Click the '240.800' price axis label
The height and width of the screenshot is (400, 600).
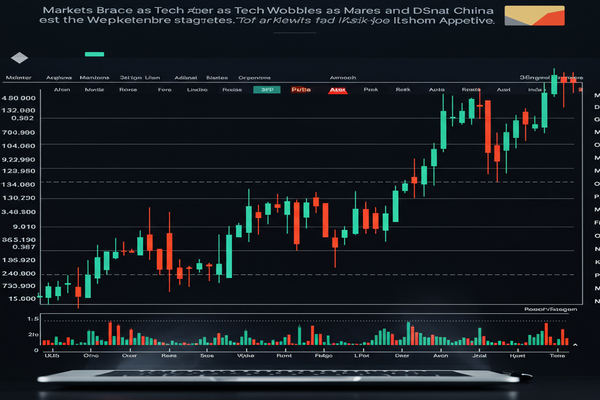point(18,274)
